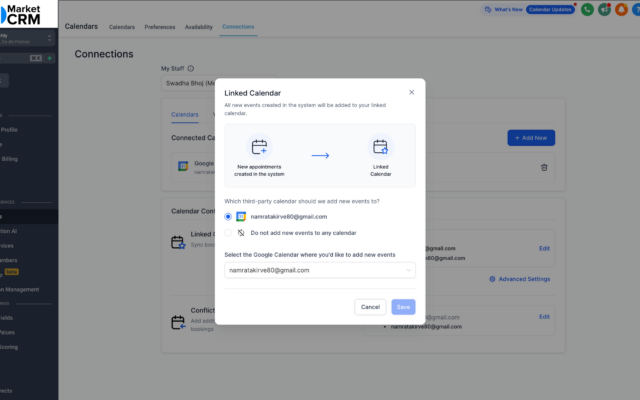The image size is (640, 400).
Task: Select 'Do not add new events' radio
Action: (x=229, y=232)
